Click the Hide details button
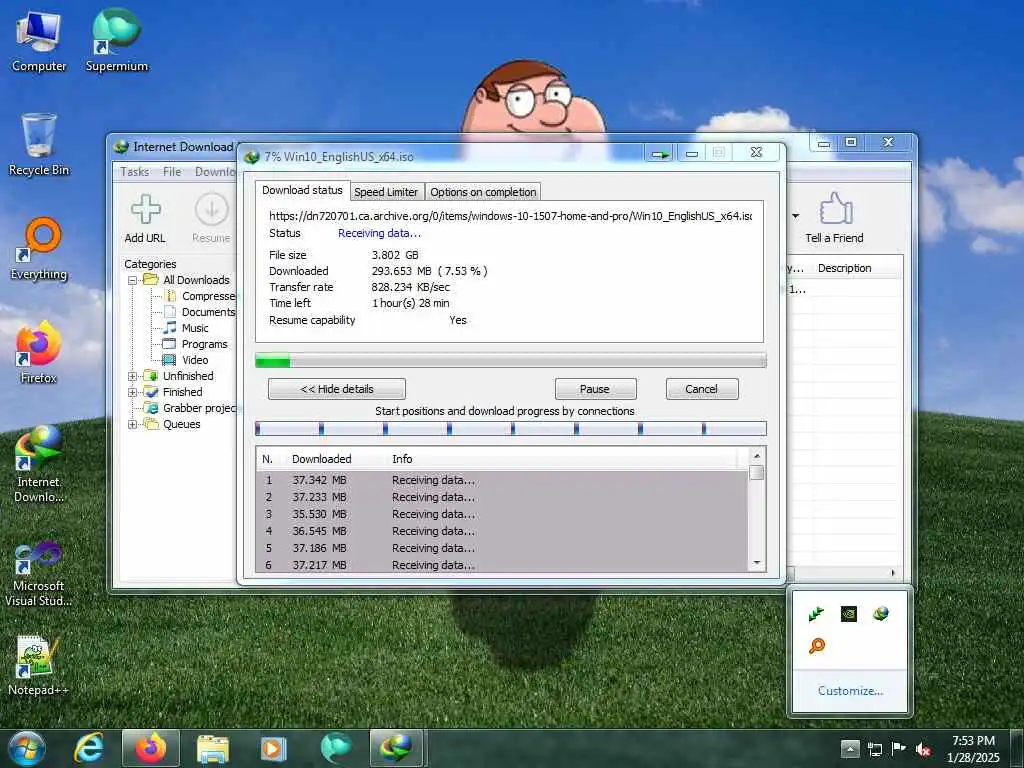Screen dimensions: 1024x768 [337, 389]
